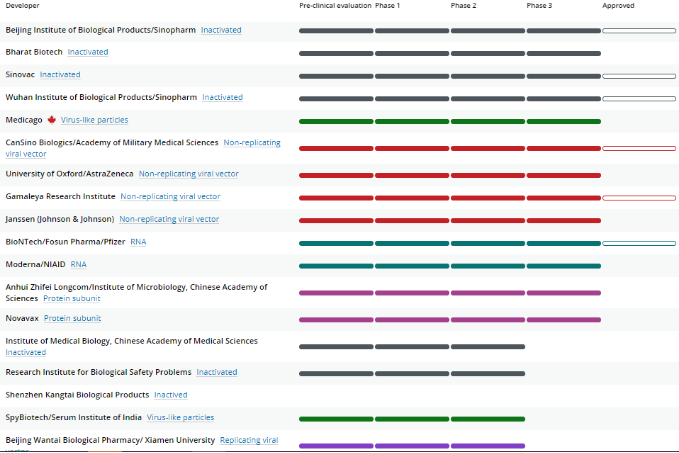Open Inactived link beside Shenzhen Kangtai Biological Products
Viewport: 679px width, 453px height.
171,395
